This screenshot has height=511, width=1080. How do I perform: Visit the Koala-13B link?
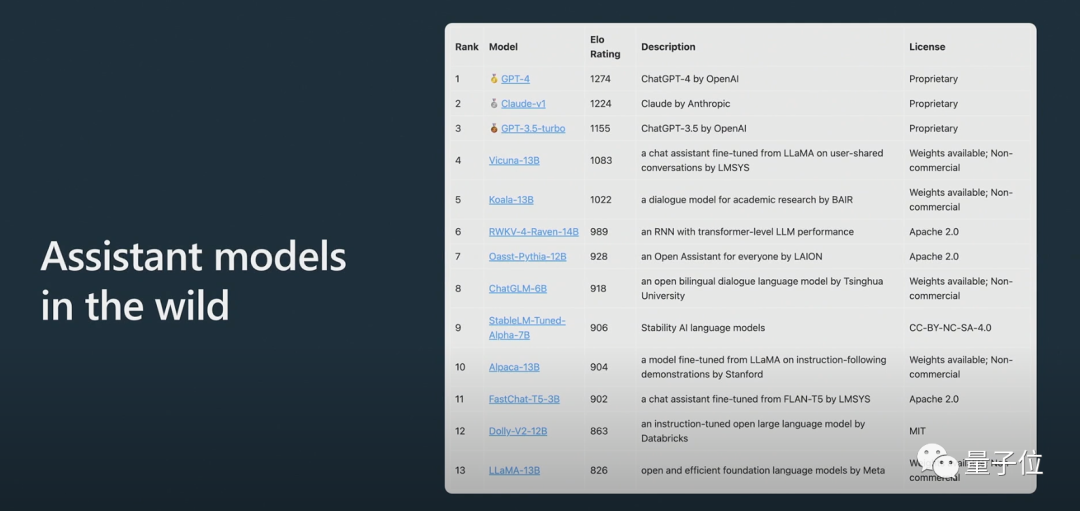click(511, 200)
